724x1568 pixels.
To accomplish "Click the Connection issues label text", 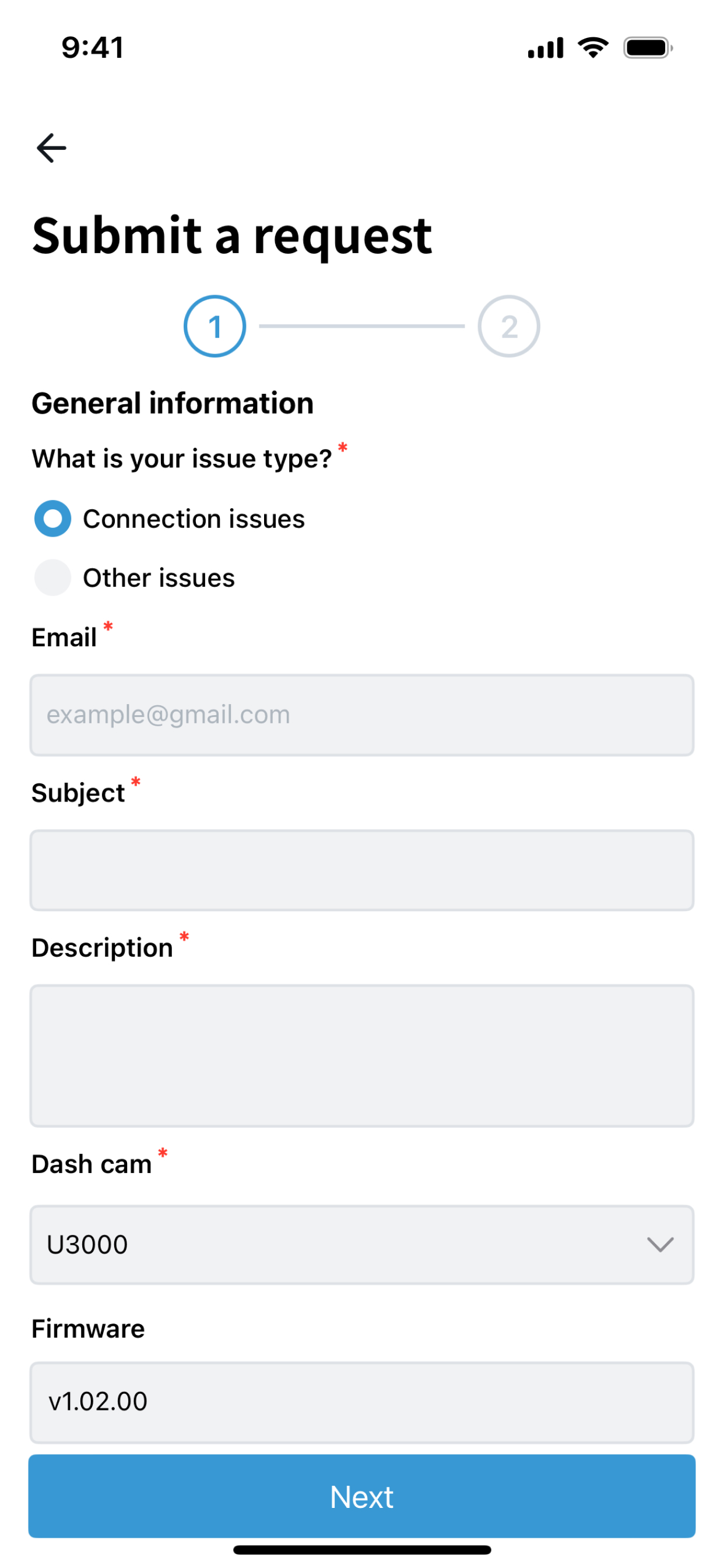I will tap(194, 519).
